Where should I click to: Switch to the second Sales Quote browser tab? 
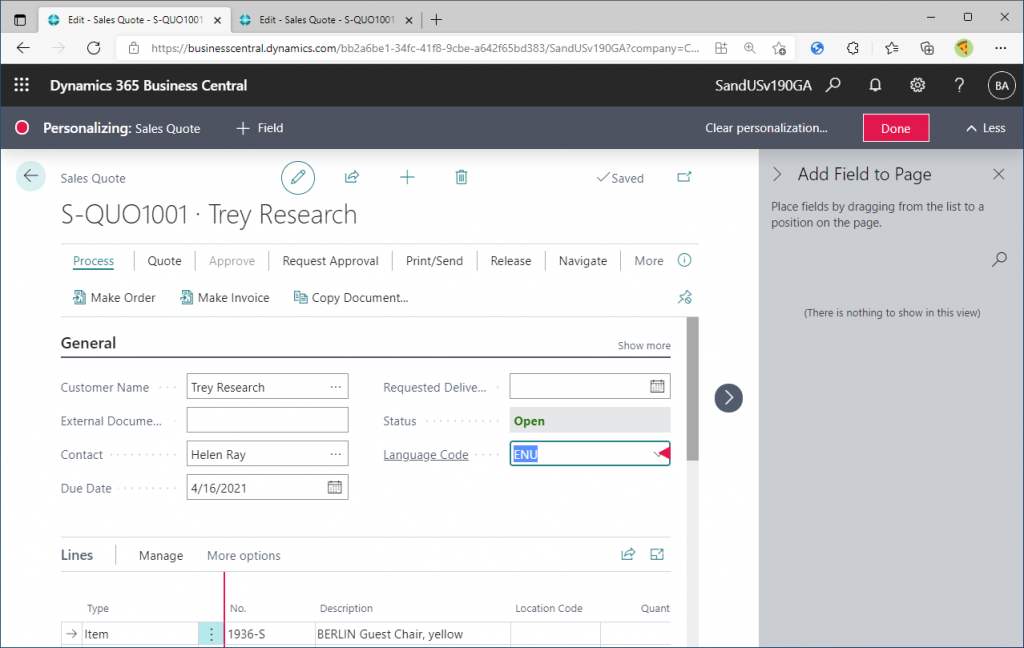pos(327,20)
